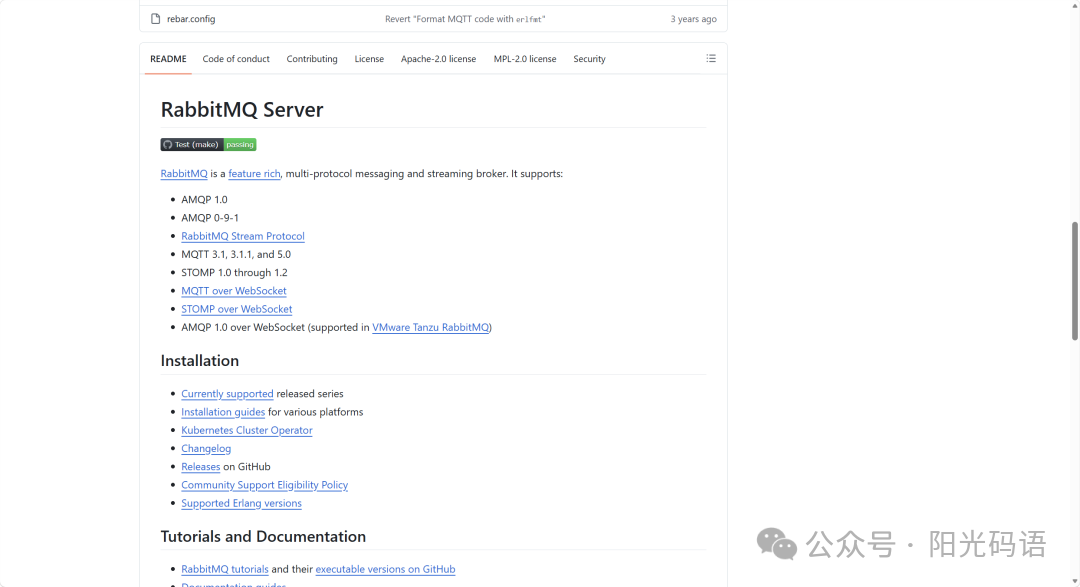Click the 3 years ago timestamp
The width and height of the screenshot is (1080, 587).
pyautogui.click(x=694, y=19)
